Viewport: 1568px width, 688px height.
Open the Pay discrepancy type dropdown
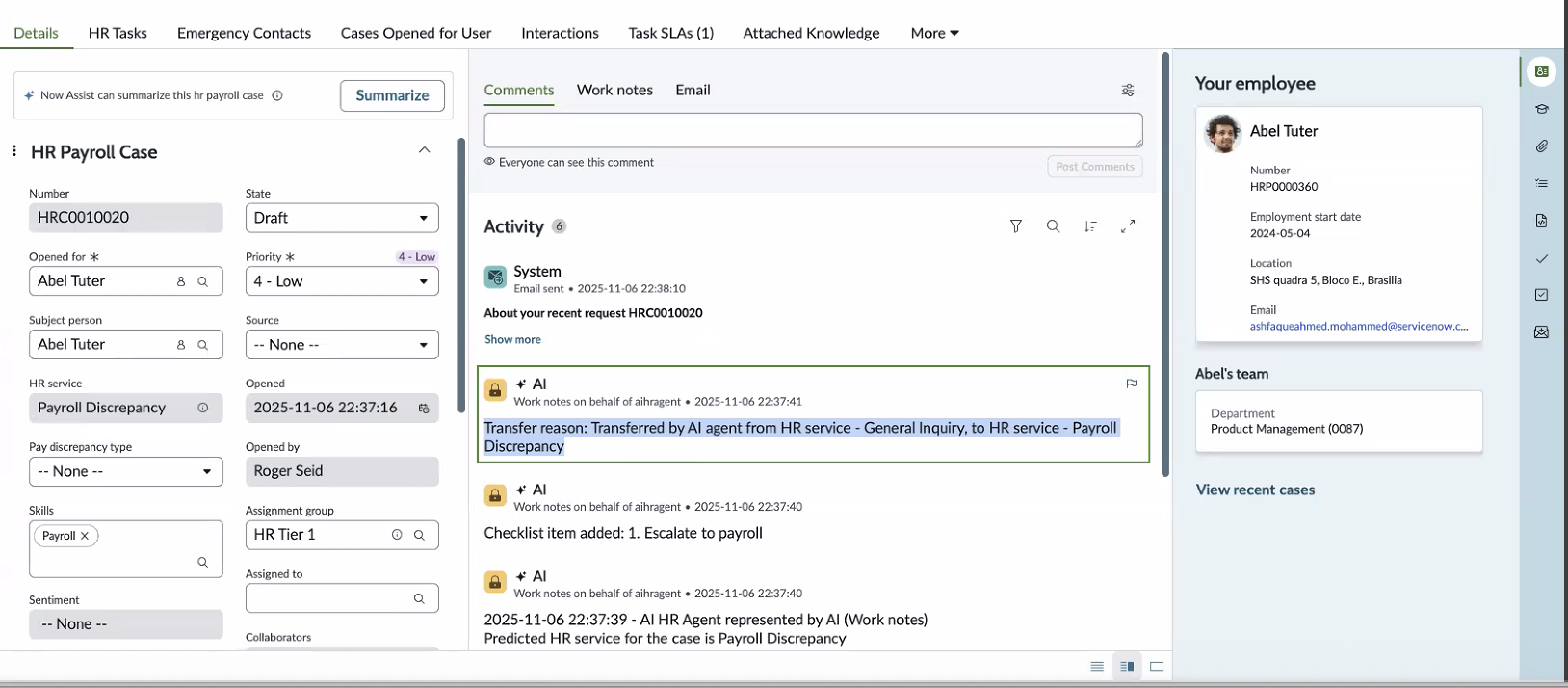coord(125,471)
